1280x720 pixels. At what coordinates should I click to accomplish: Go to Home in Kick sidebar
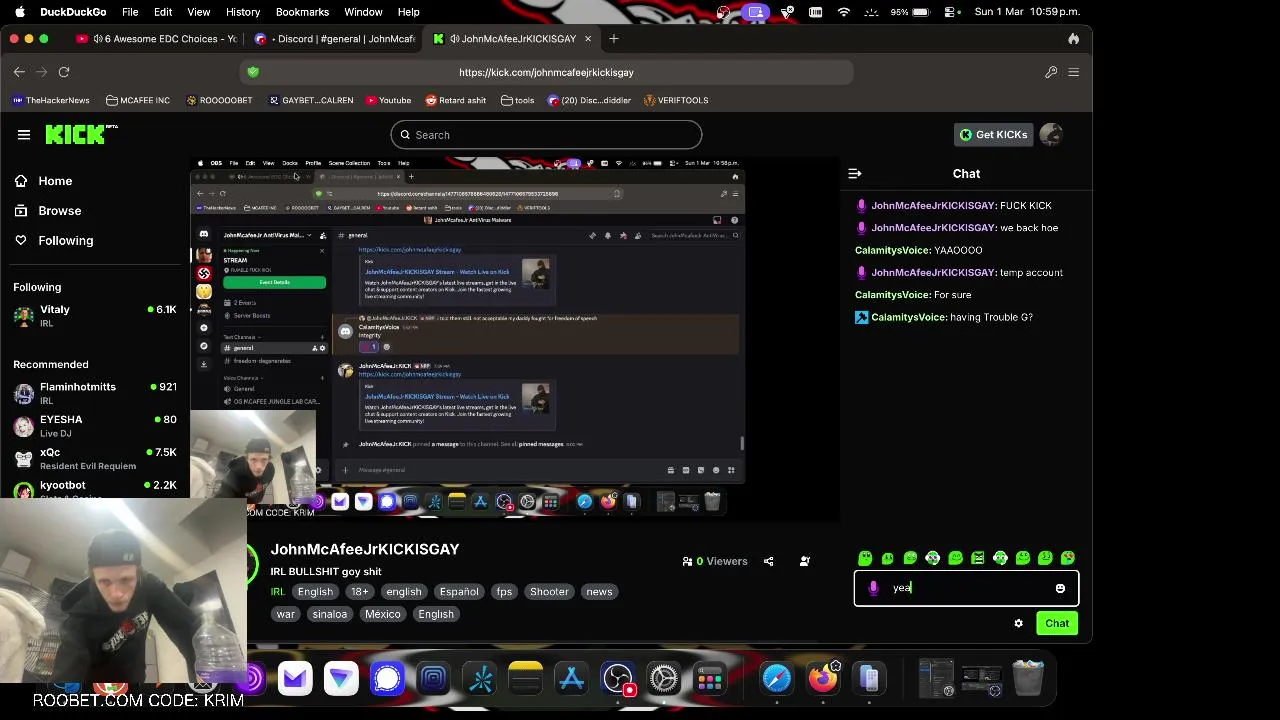coord(43,181)
